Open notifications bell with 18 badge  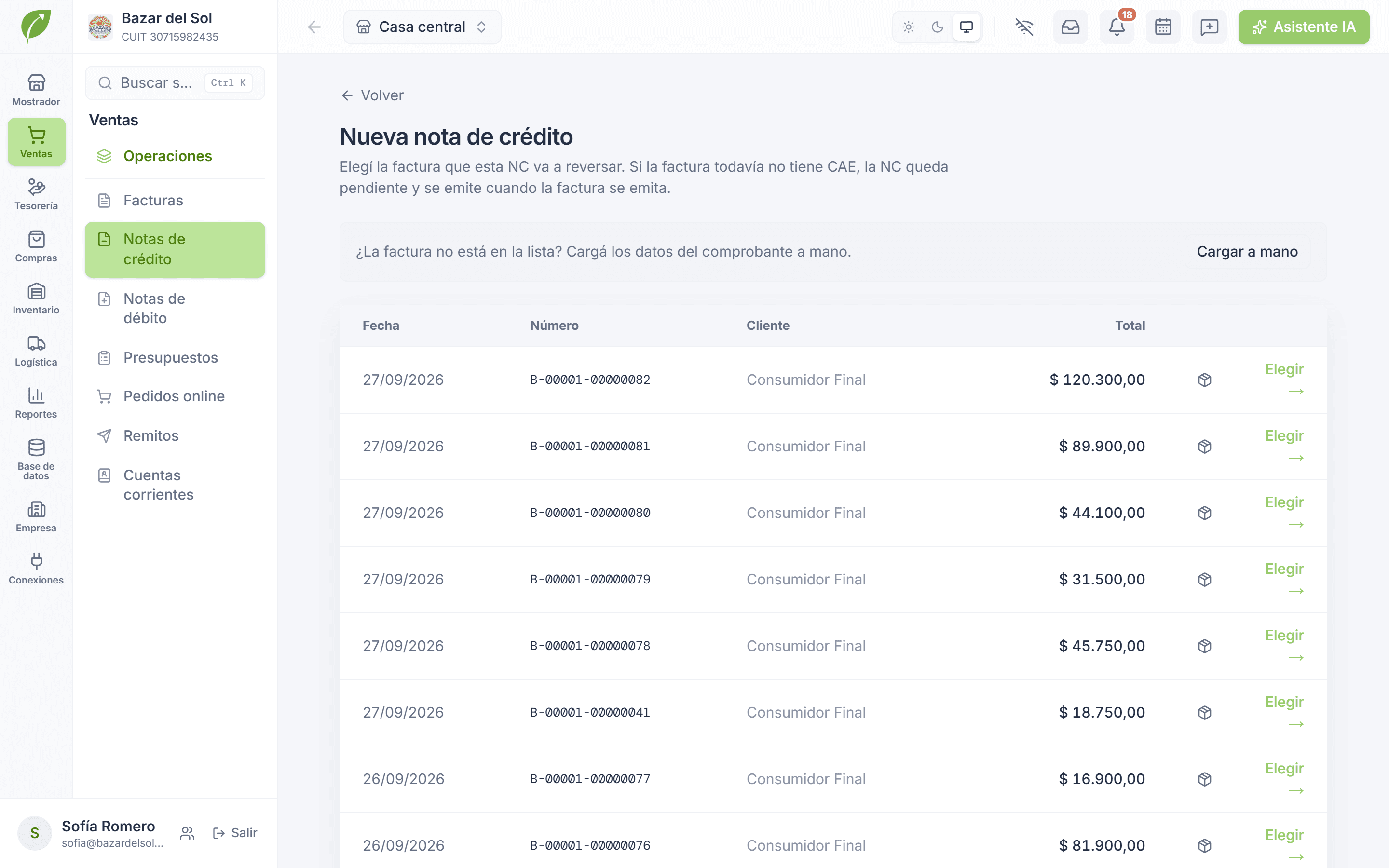coord(1117,27)
